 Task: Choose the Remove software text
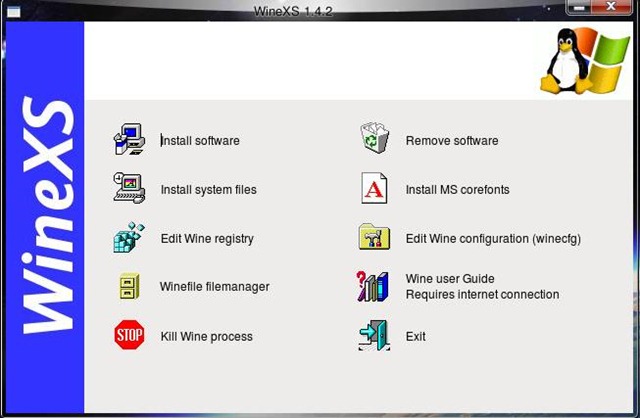pos(452,141)
